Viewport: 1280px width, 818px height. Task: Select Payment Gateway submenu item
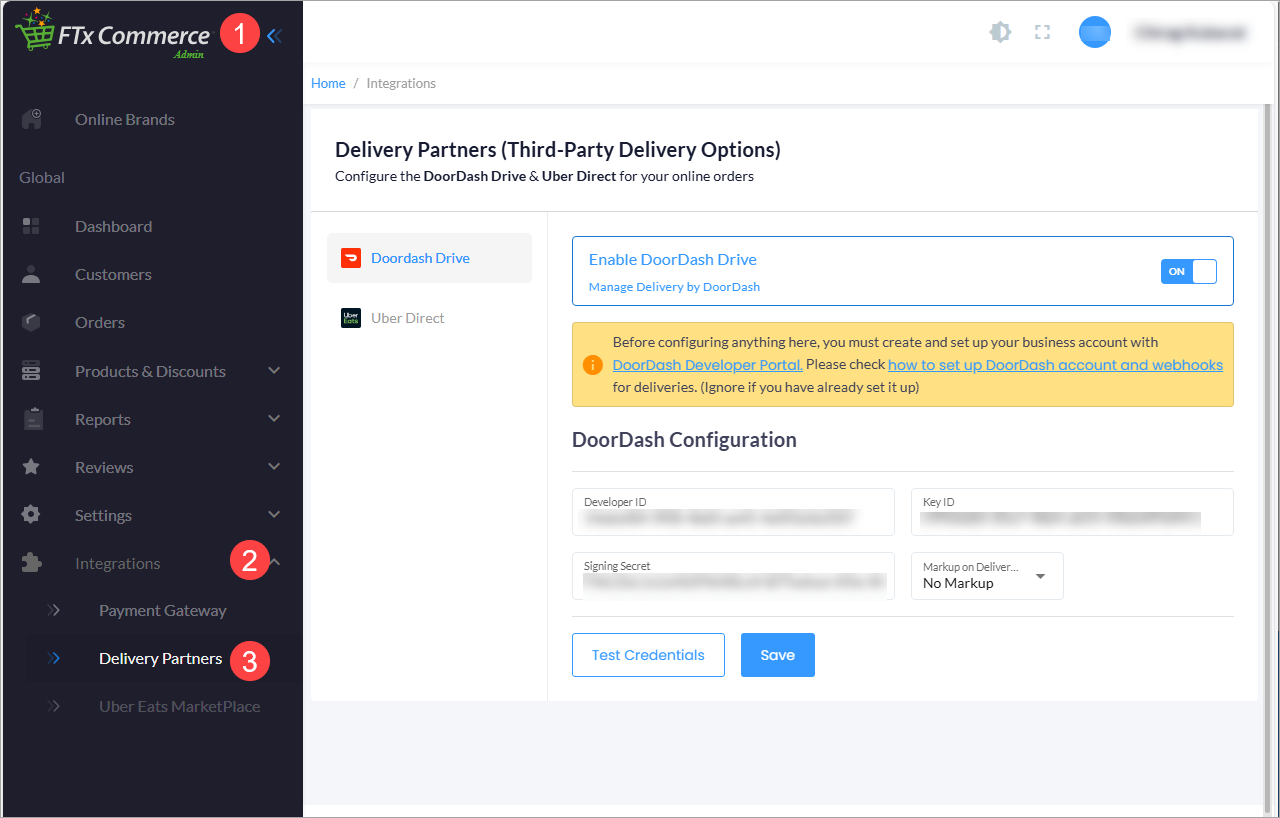pyautogui.click(x=162, y=610)
